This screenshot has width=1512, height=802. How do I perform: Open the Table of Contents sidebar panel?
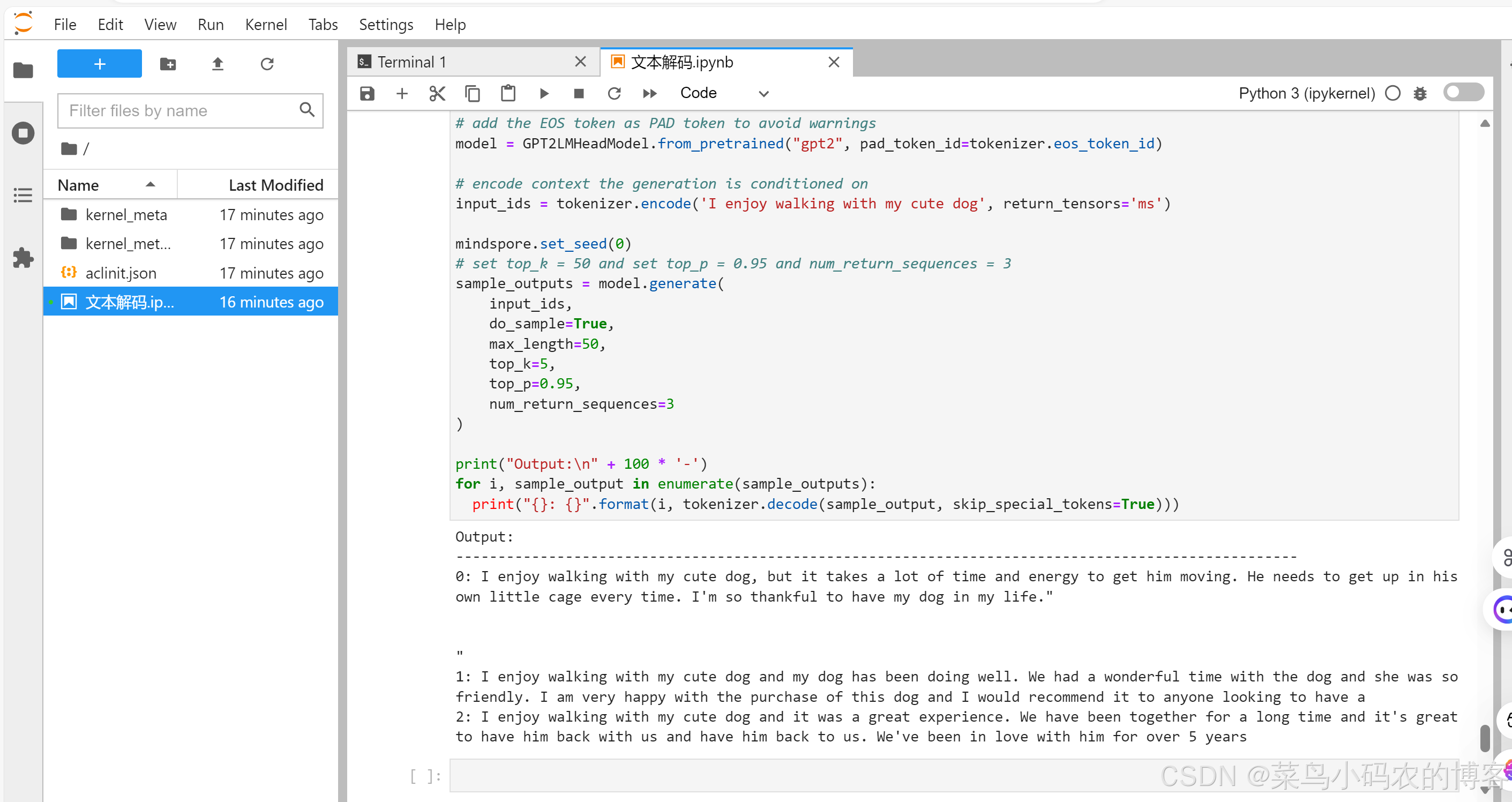pyautogui.click(x=24, y=196)
